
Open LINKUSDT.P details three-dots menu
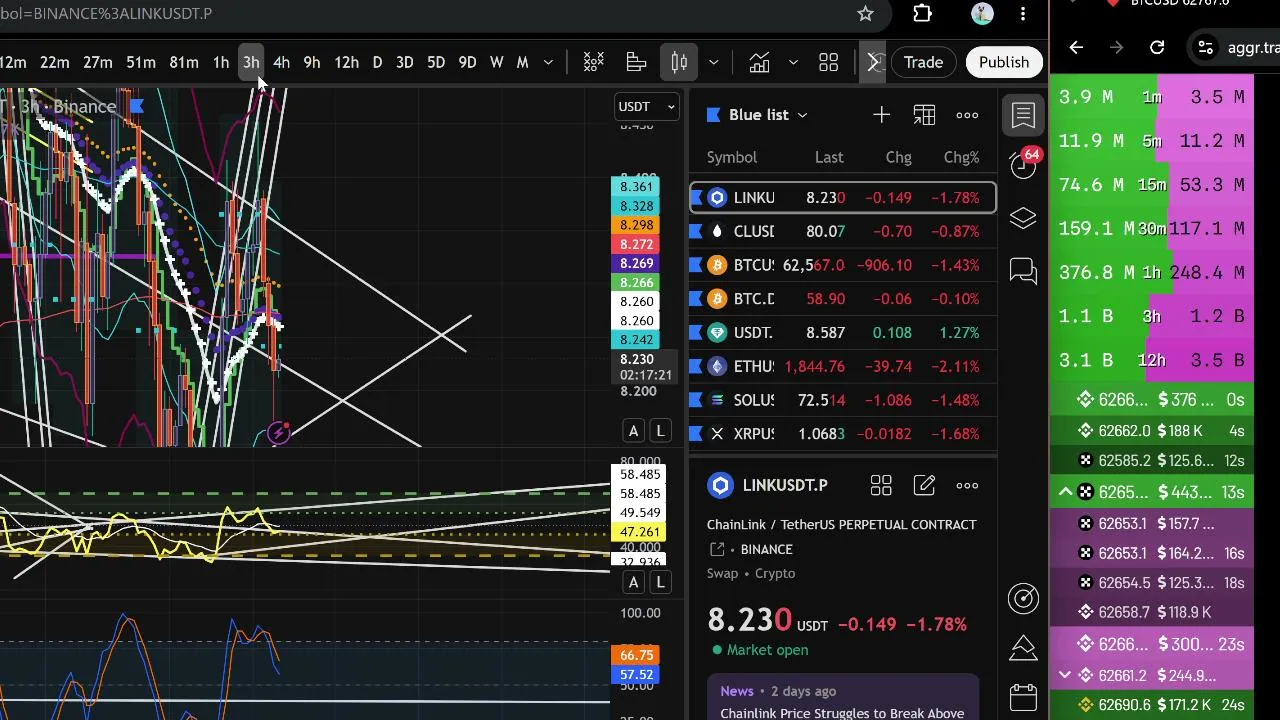(967, 485)
